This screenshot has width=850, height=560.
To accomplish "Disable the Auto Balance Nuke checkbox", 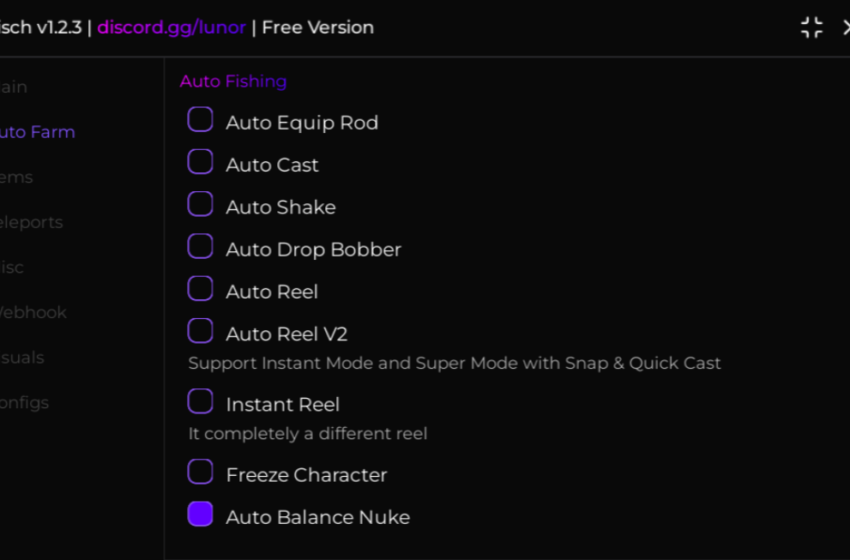I will (200, 514).
